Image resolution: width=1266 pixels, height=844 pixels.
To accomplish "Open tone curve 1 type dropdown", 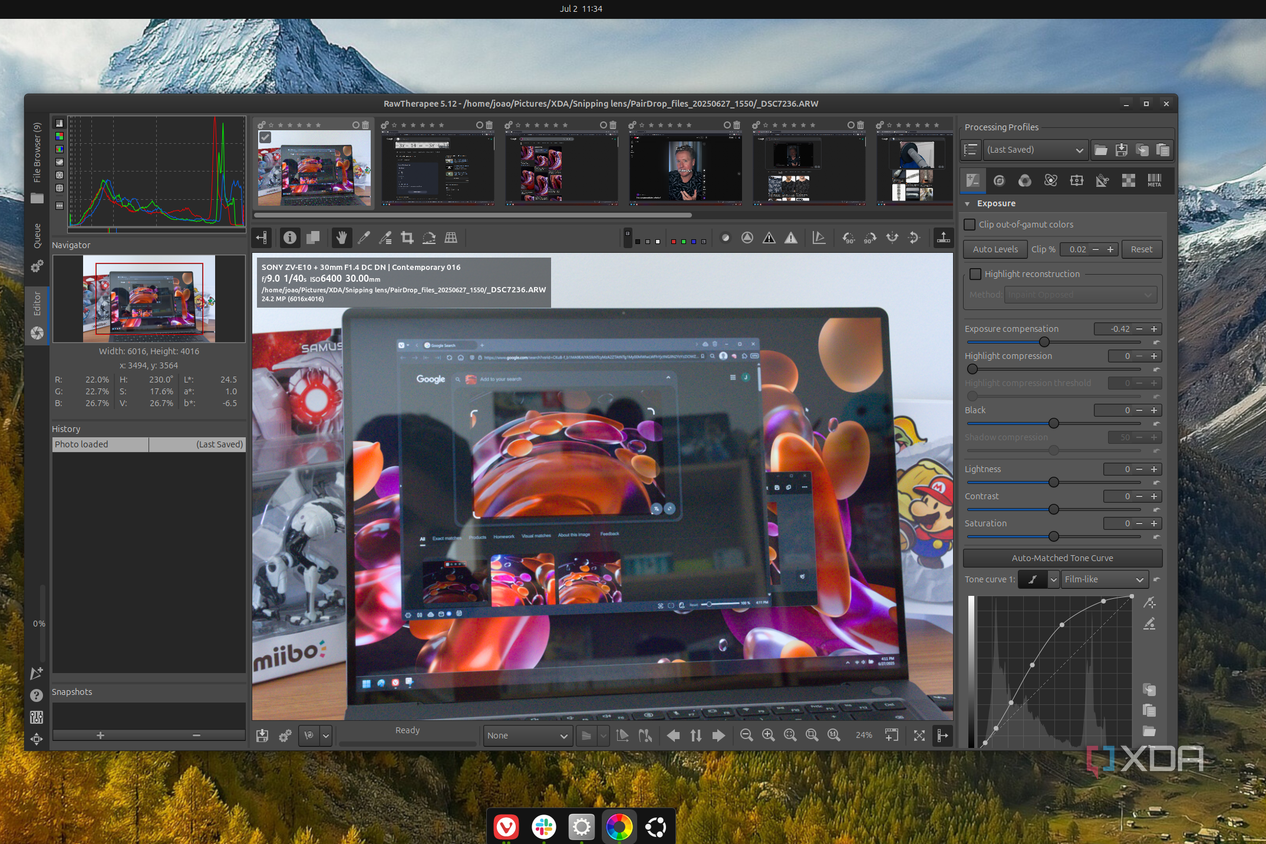I will pos(1053,580).
